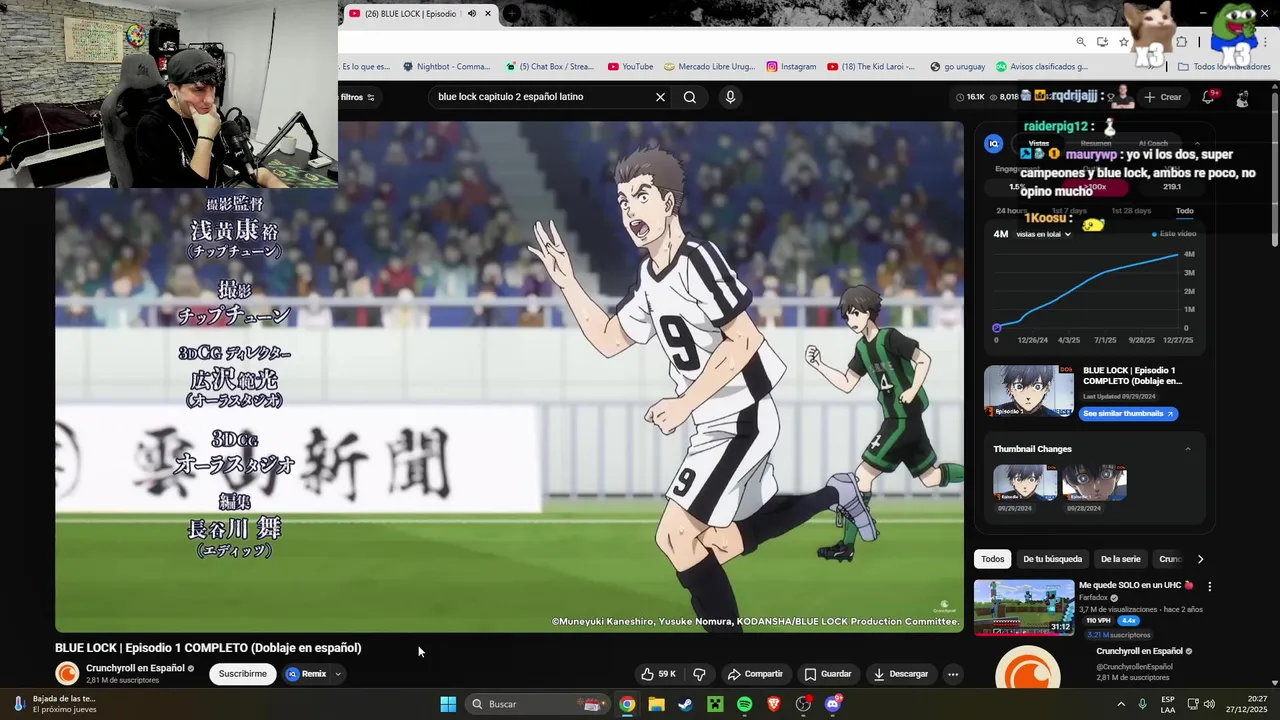
Task: Open Crunchyroll en Español channel name link
Action: (135, 668)
